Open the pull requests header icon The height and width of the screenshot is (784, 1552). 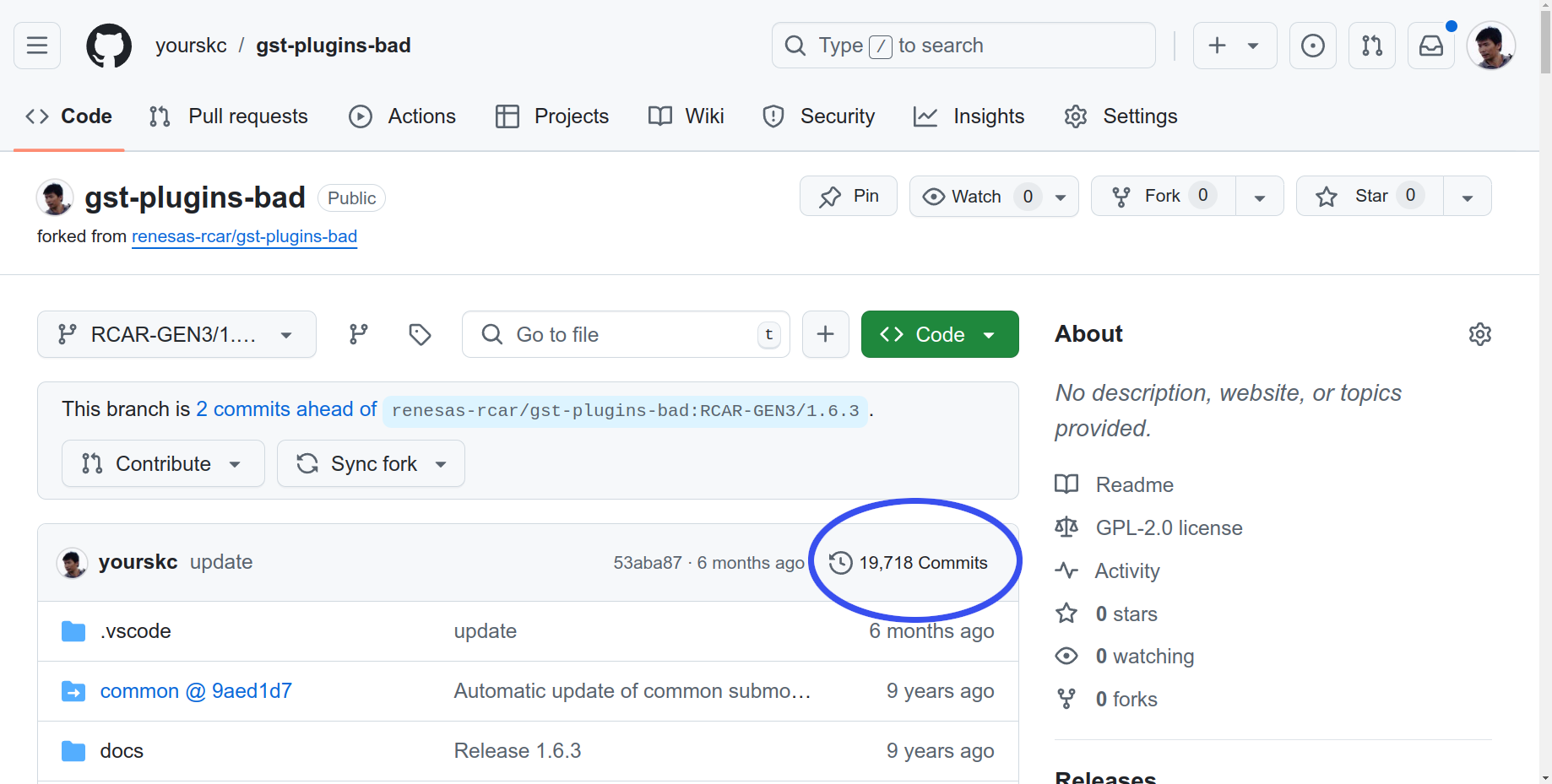1371,46
